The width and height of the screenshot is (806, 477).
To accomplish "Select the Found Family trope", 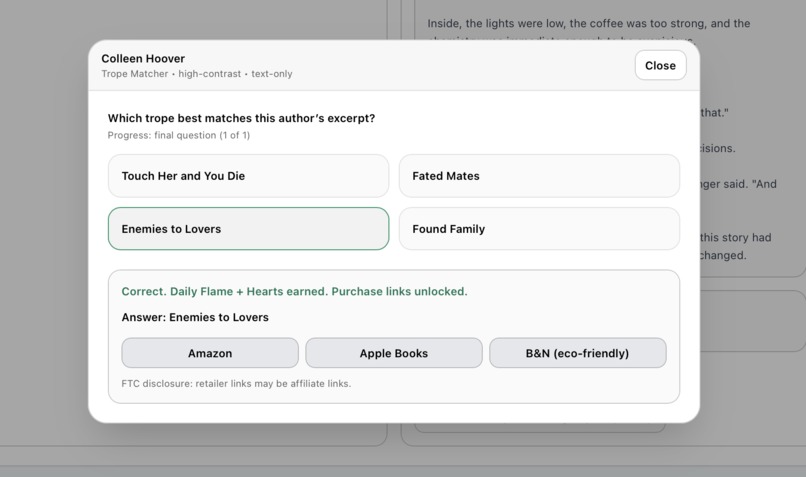I will point(539,229).
